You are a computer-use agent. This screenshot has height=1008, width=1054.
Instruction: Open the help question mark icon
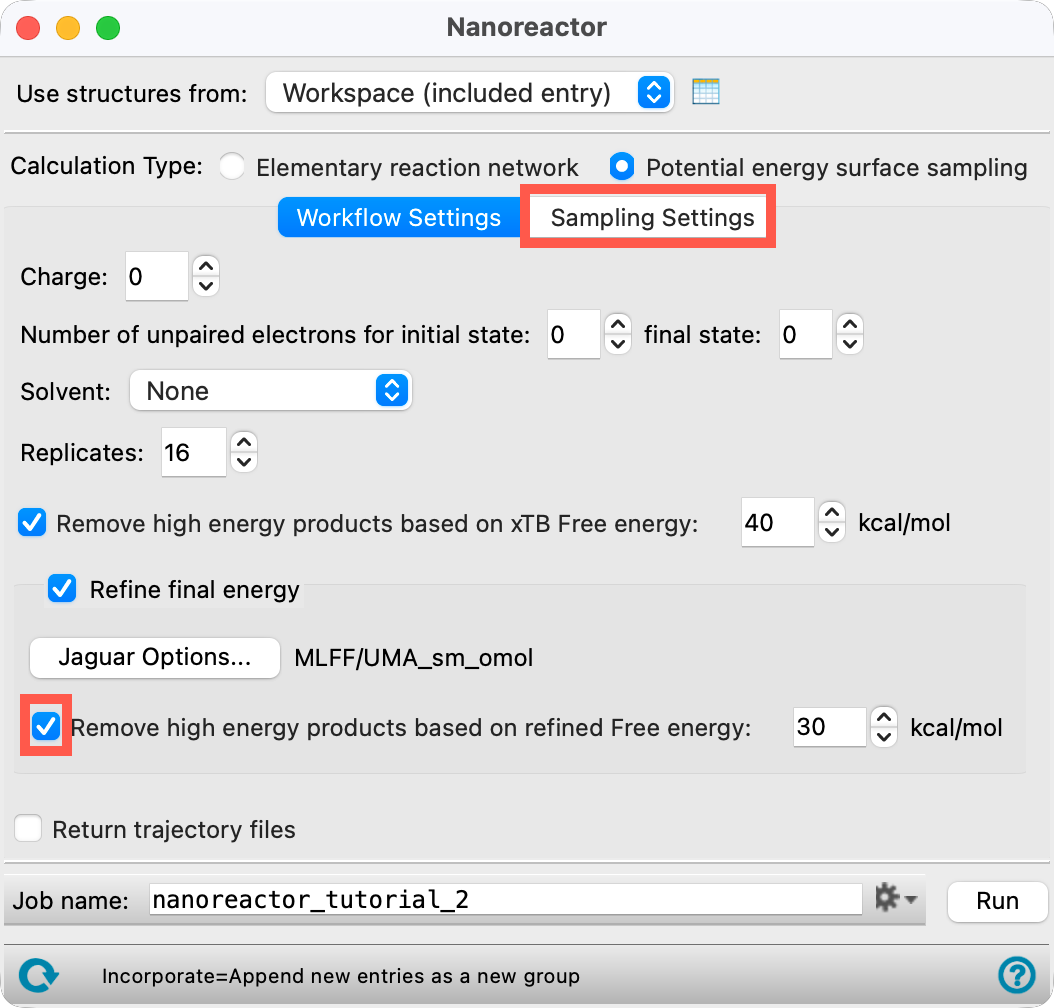pos(1016,974)
